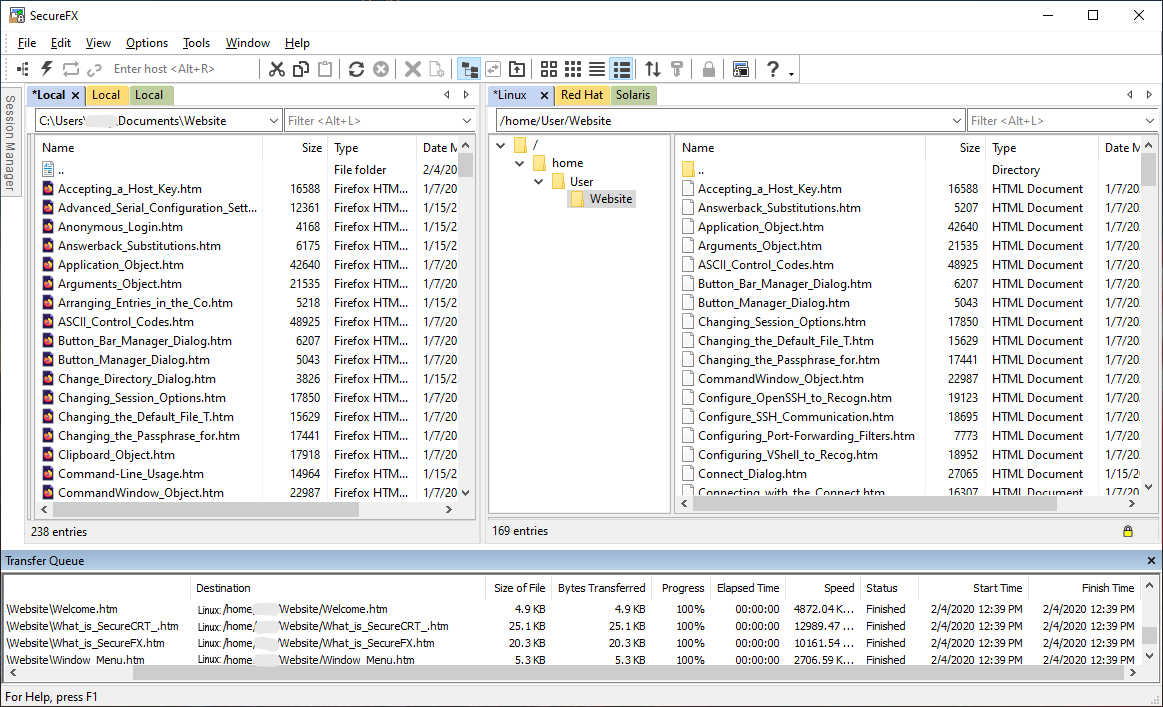Click the Reconnect arrows icon in toolbar
Screen dimensions: 1163x707
(70, 69)
